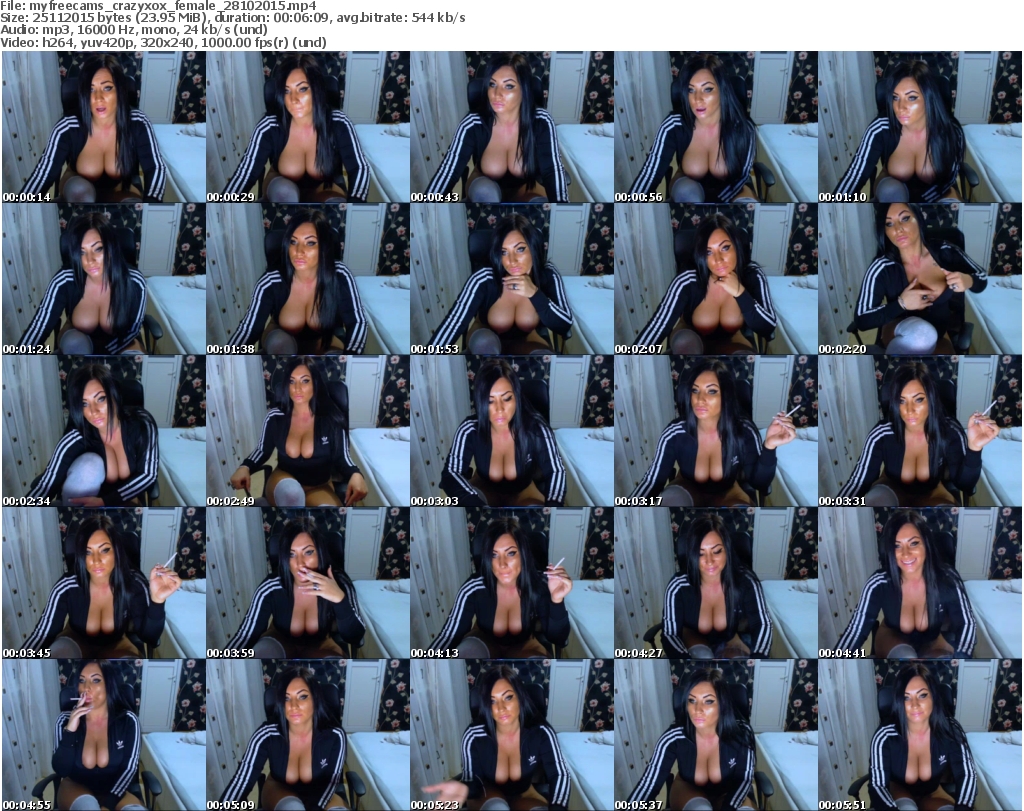Click the 'Audio: mp3, 16000 Hz' line
This screenshot has height=811, width=1024.
tap(134, 30)
